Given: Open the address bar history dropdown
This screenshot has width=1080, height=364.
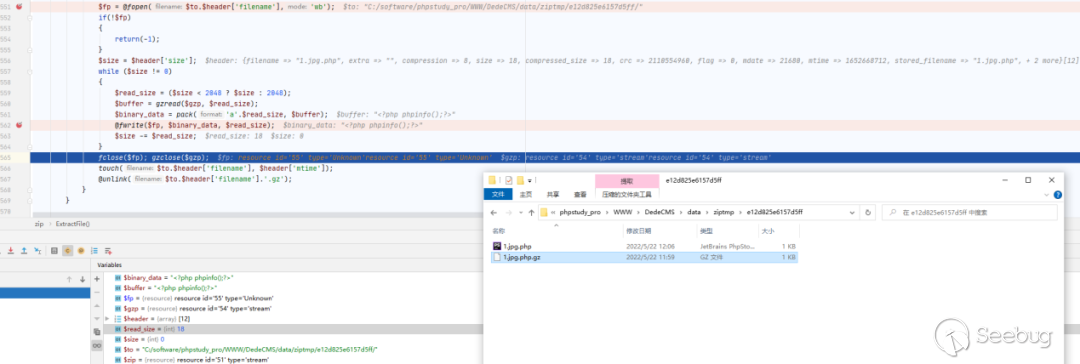Looking at the screenshot, I should click(852, 212).
